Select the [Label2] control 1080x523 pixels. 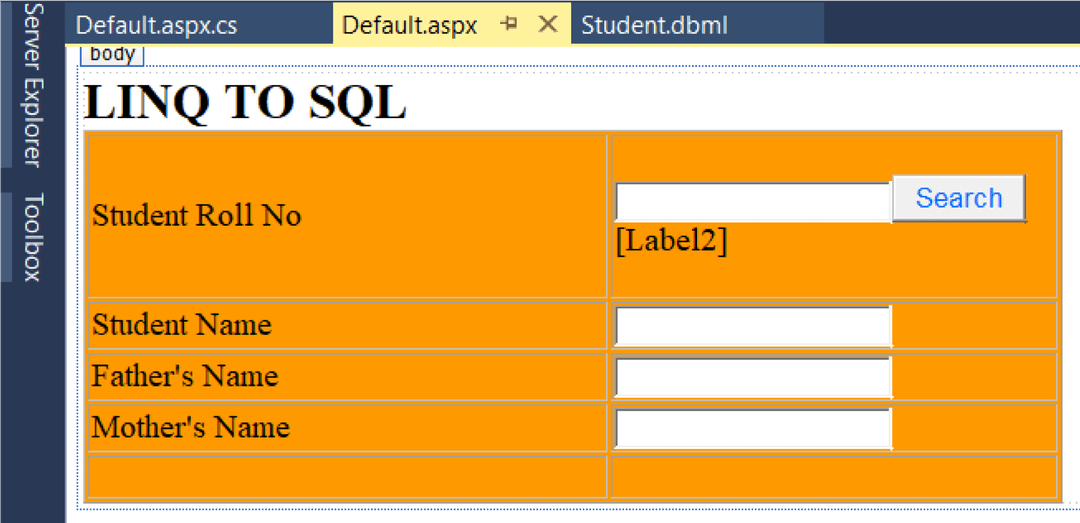click(671, 241)
